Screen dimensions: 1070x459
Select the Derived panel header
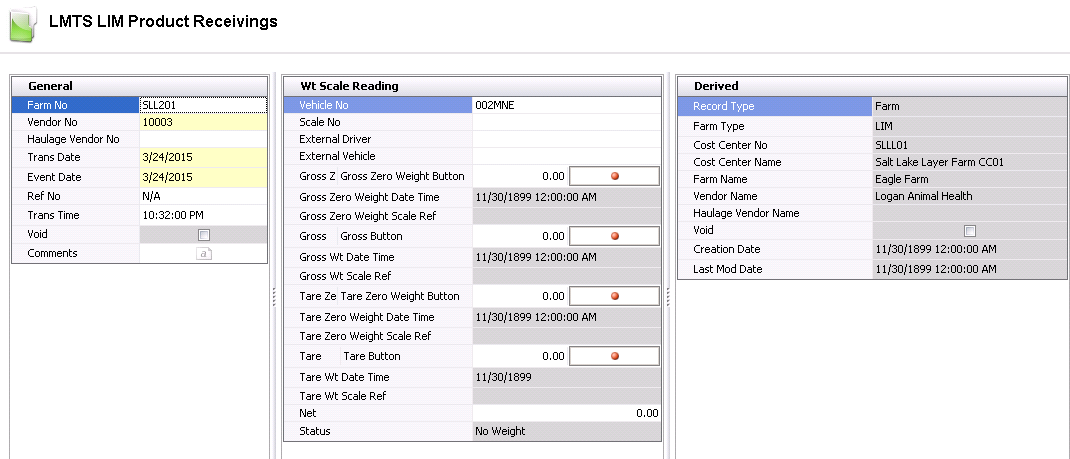715,86
